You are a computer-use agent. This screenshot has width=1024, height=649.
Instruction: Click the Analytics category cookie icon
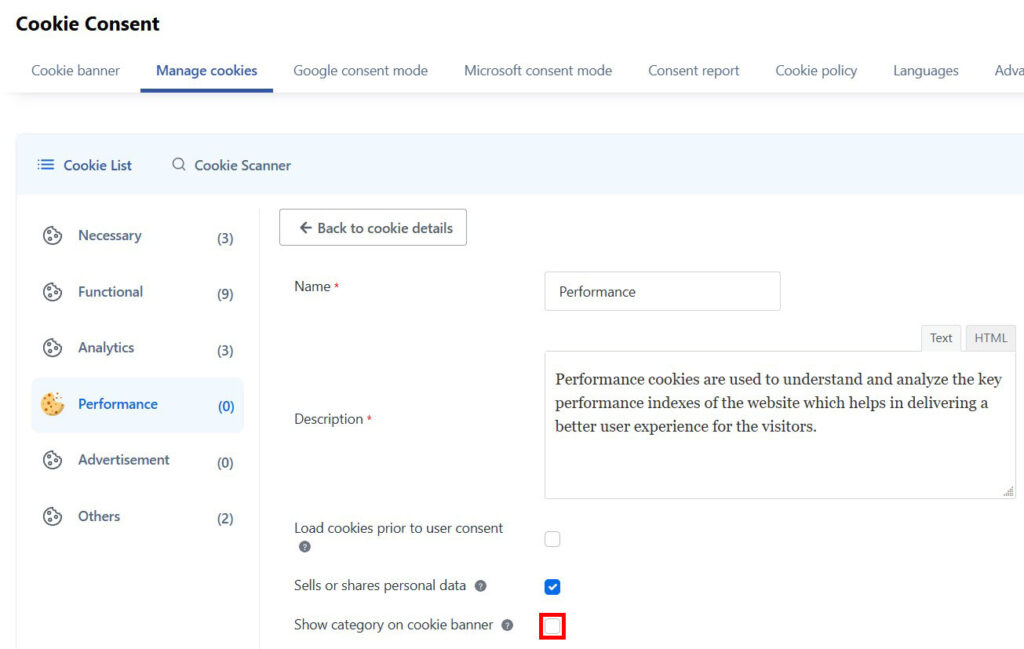pos(52,348)
